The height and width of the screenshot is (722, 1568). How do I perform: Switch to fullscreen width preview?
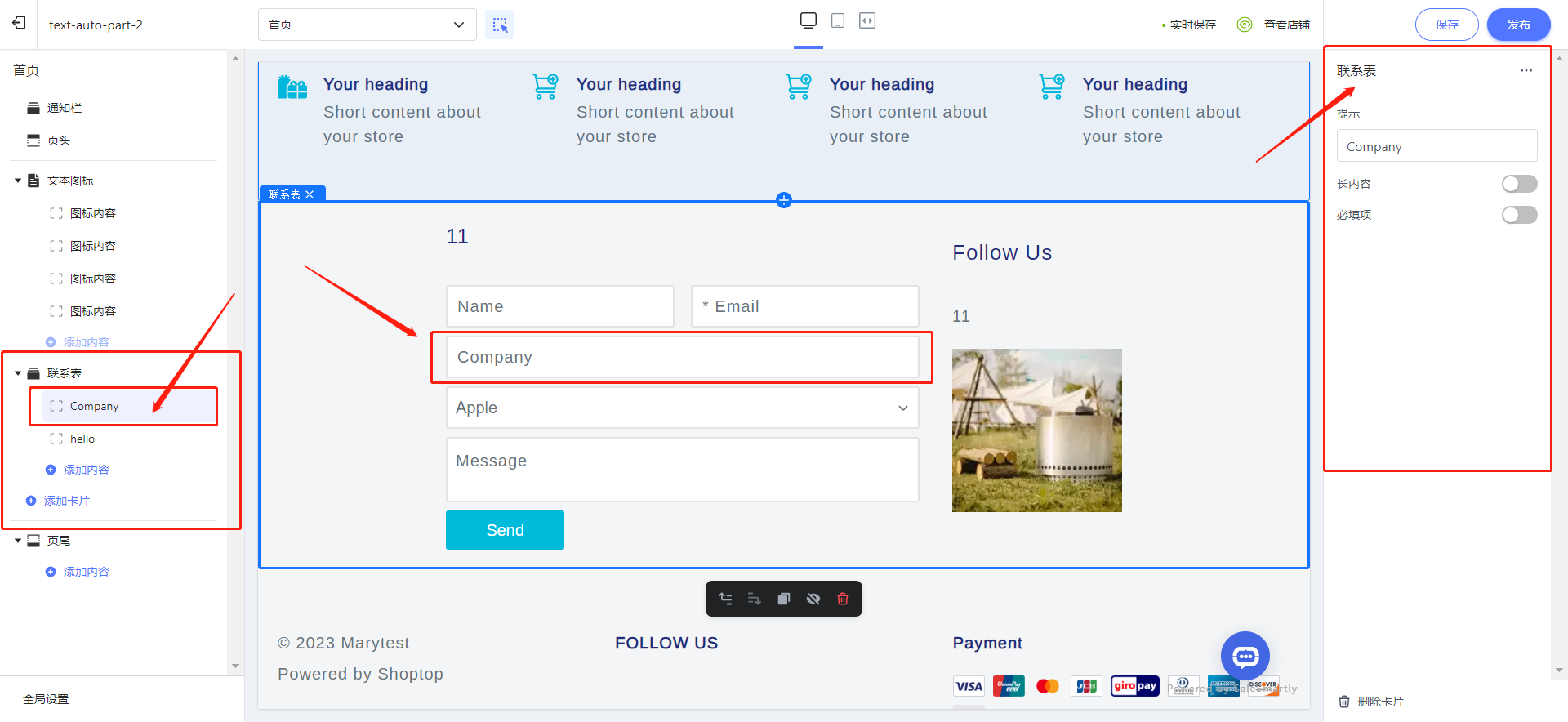point(867,20)
